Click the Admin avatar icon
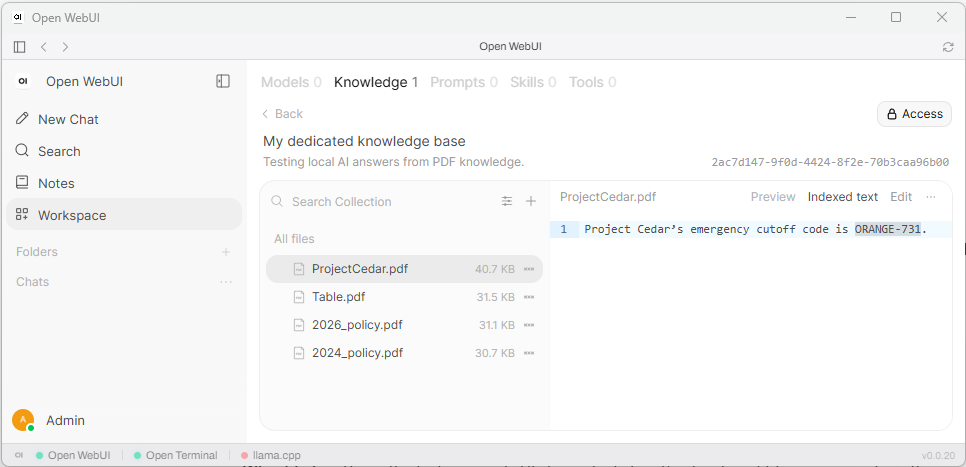This screenshot has width=966, height=467. (23, 420)
